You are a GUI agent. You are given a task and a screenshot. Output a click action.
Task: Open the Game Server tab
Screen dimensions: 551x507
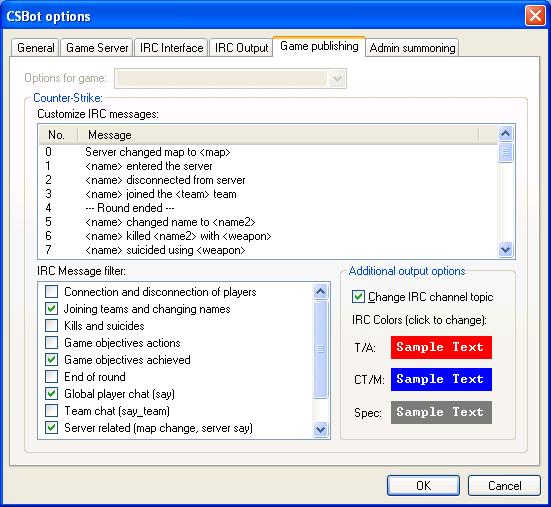97,47
